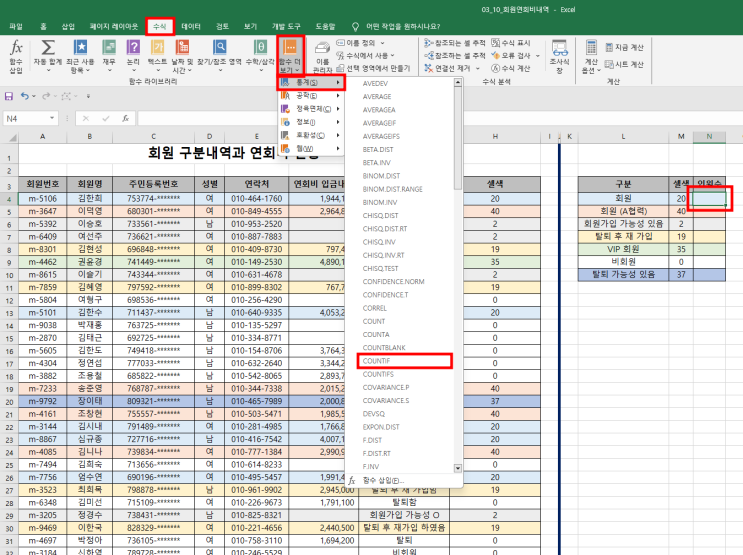
Task: Open the 계산 옵션 dropdown
Action: (591, 56)
